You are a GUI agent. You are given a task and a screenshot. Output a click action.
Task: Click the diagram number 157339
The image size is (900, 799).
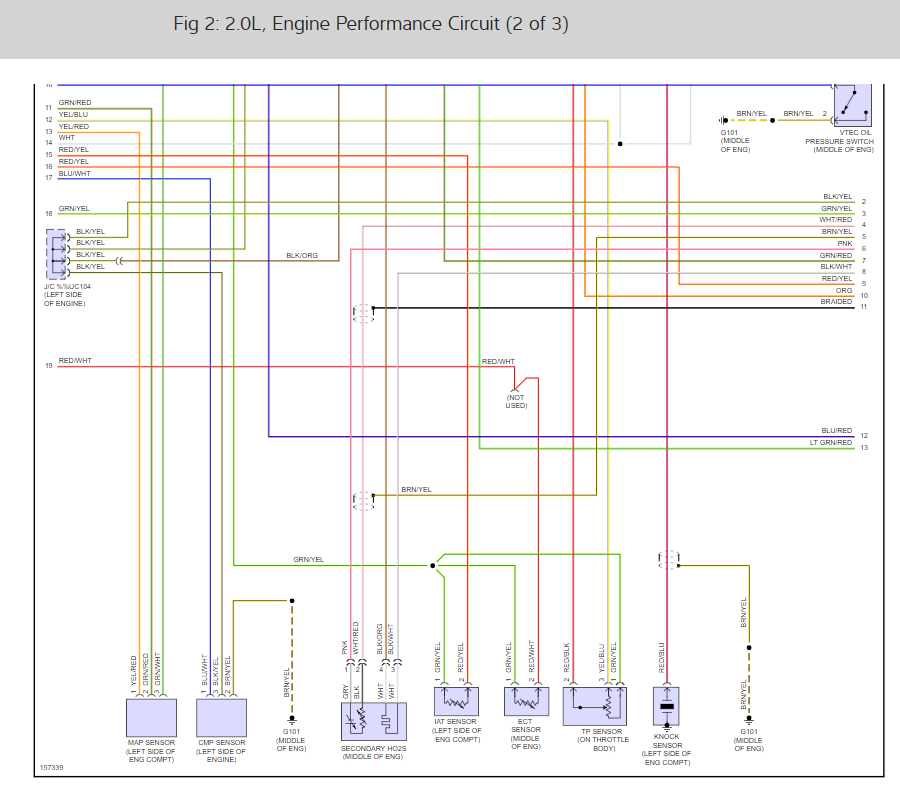pyautogui.click(x=52, y=767)
